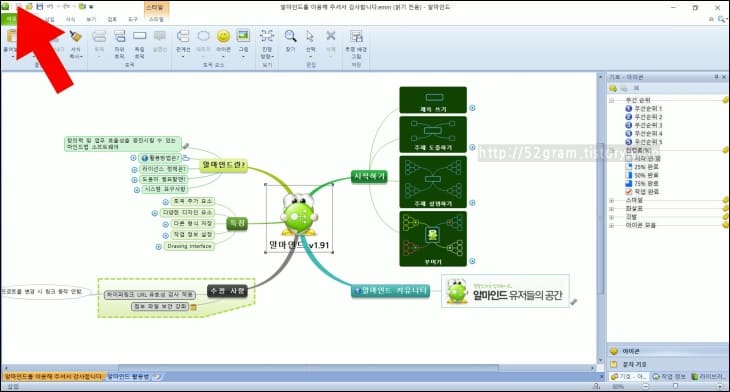
Task: Click the redo arrow in quick access toolbar
Action: pos(66,7)
